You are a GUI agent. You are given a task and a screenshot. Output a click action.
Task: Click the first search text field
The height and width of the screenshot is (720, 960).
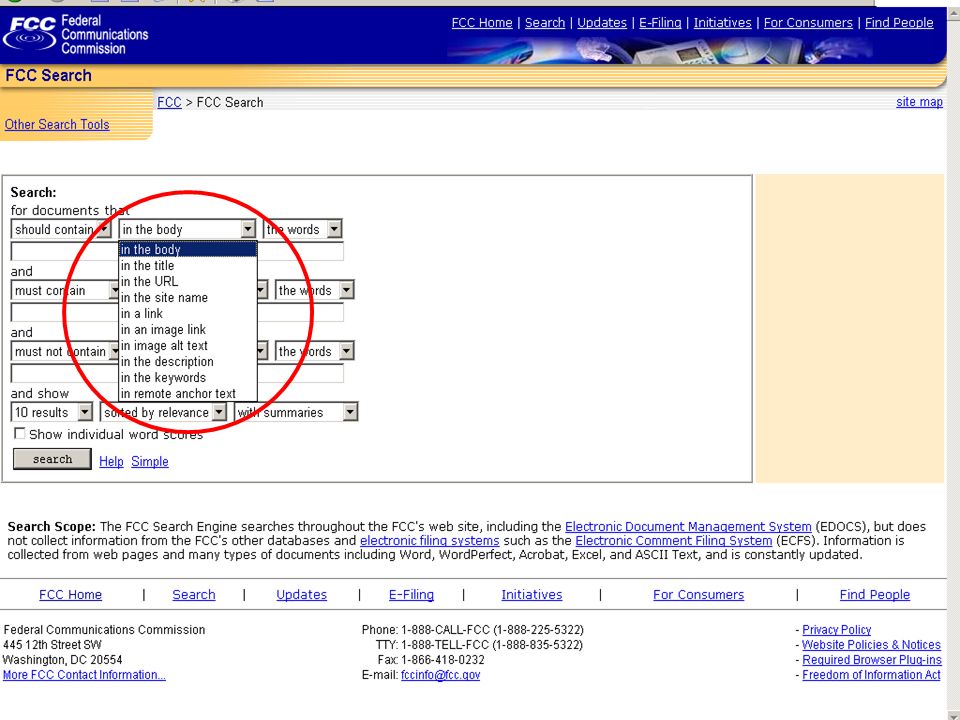[178, 251]
